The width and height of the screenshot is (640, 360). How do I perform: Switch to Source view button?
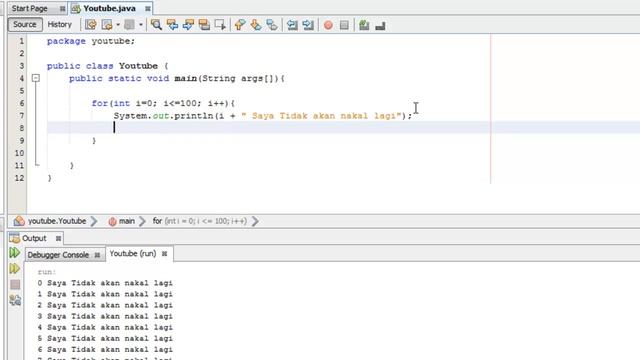[25, 24]
